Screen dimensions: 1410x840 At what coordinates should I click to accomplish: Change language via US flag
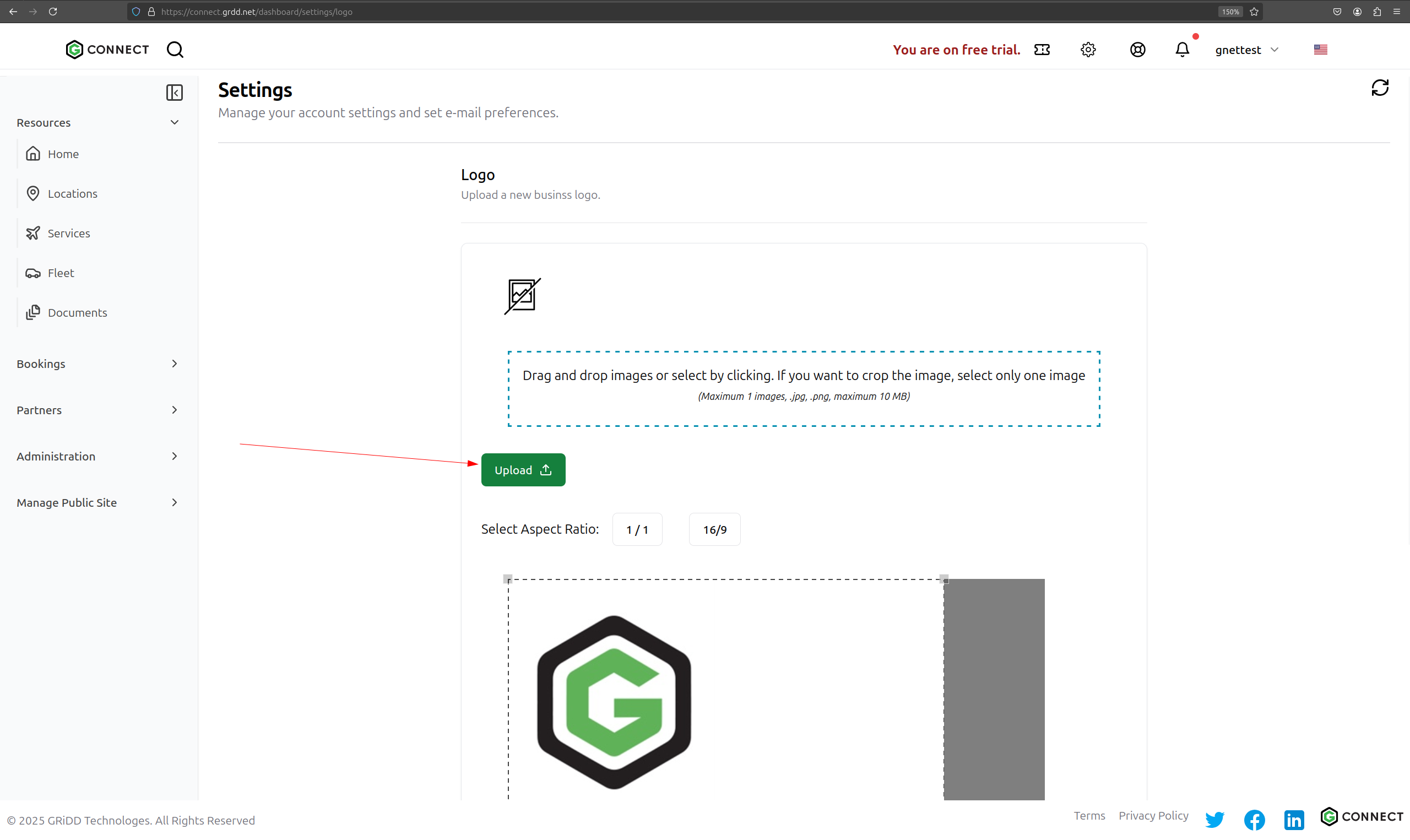coord(1320,50)
